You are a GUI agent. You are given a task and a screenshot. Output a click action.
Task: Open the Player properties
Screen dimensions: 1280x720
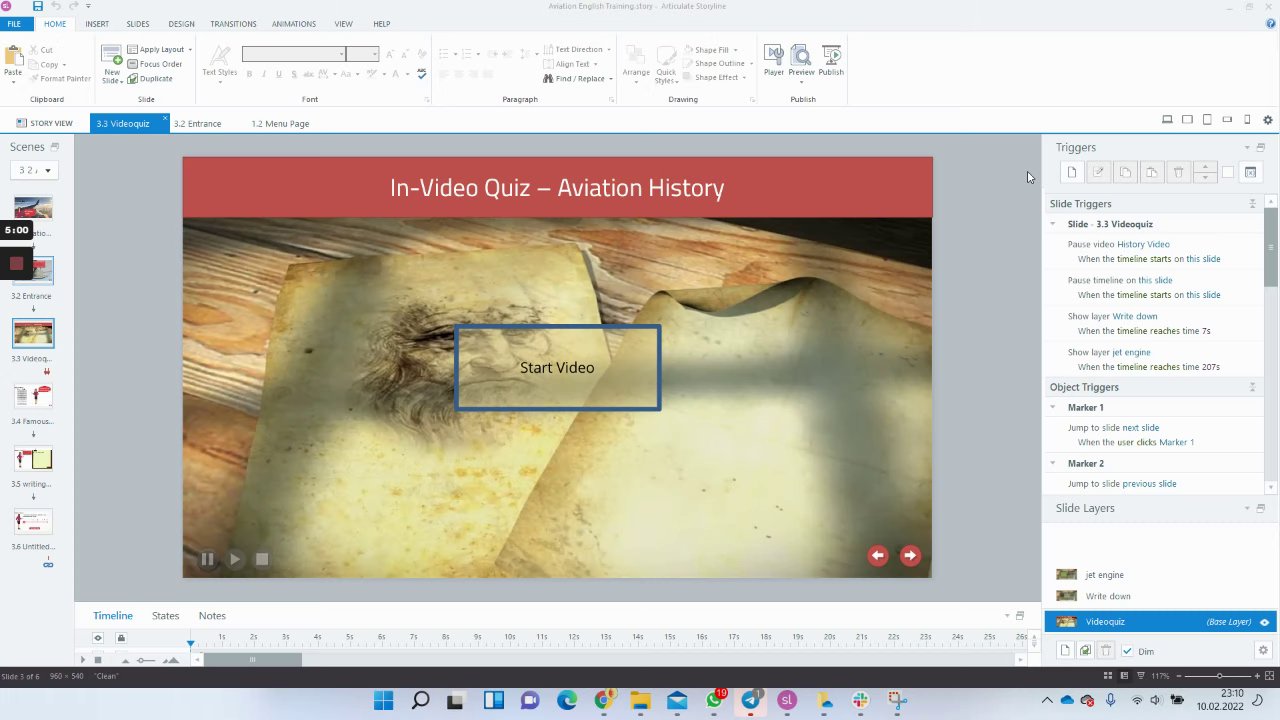[774, 60]
